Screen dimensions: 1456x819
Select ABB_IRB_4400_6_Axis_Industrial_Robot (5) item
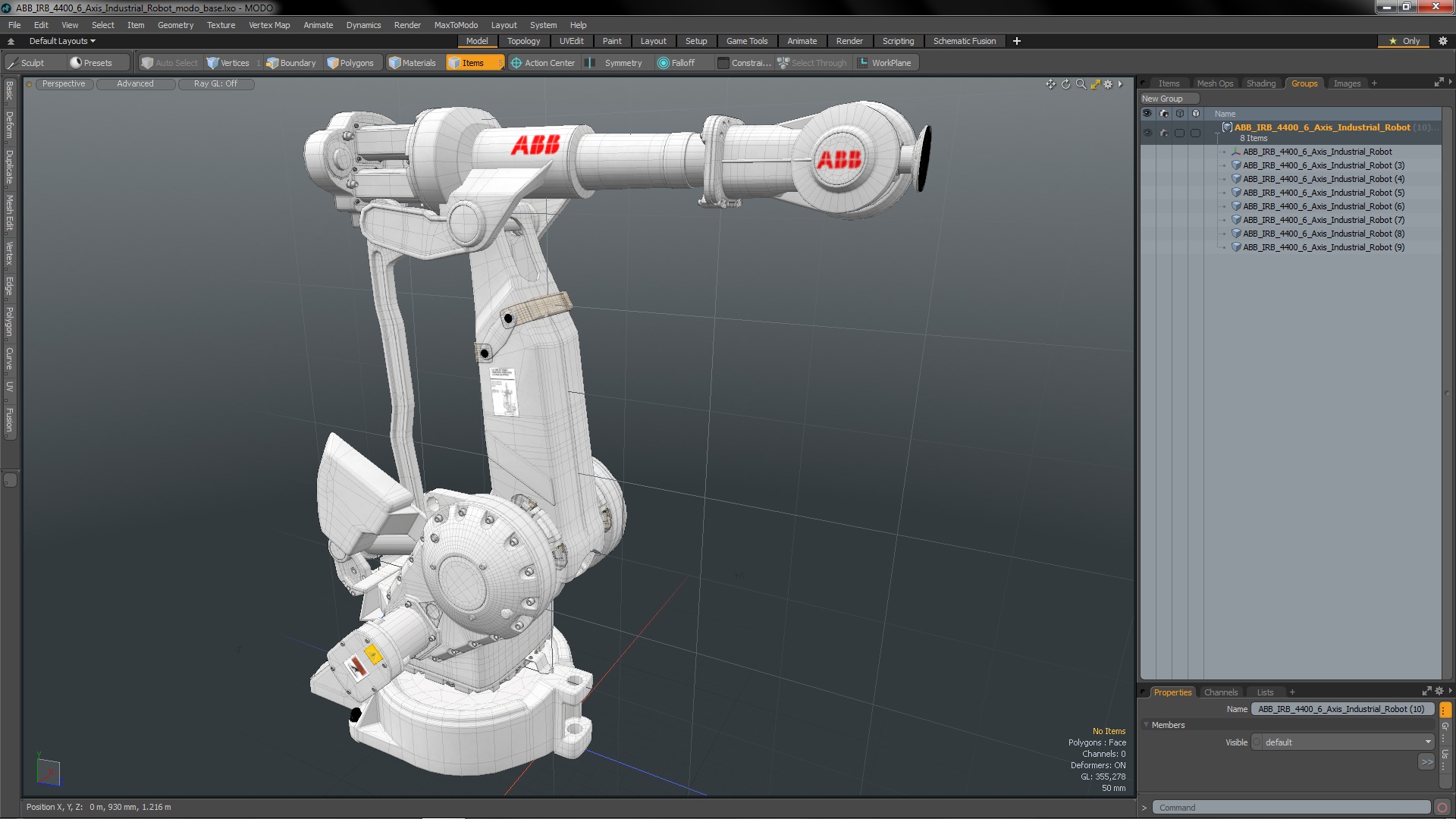tap(1323, 193)
